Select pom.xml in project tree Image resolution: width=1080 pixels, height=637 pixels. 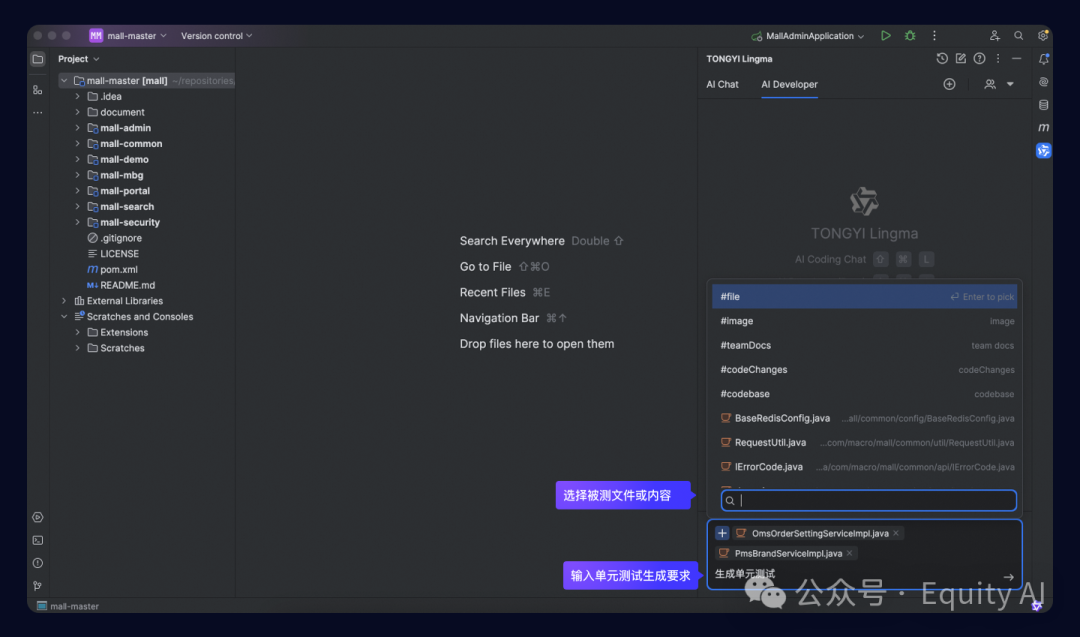(x=112, y=269)
